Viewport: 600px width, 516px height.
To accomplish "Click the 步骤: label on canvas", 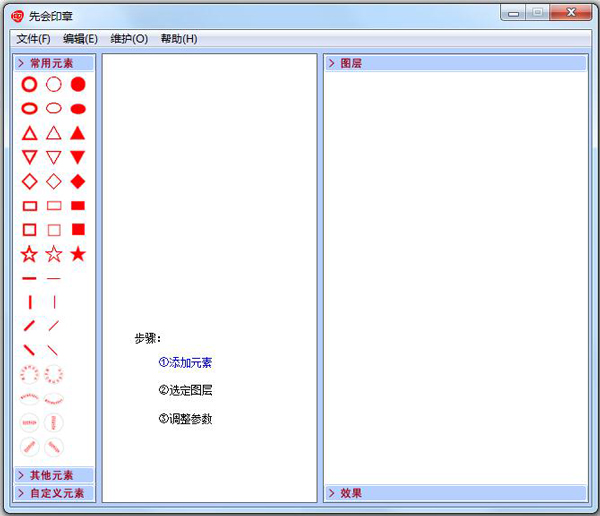I will click(x=147, y=338).
